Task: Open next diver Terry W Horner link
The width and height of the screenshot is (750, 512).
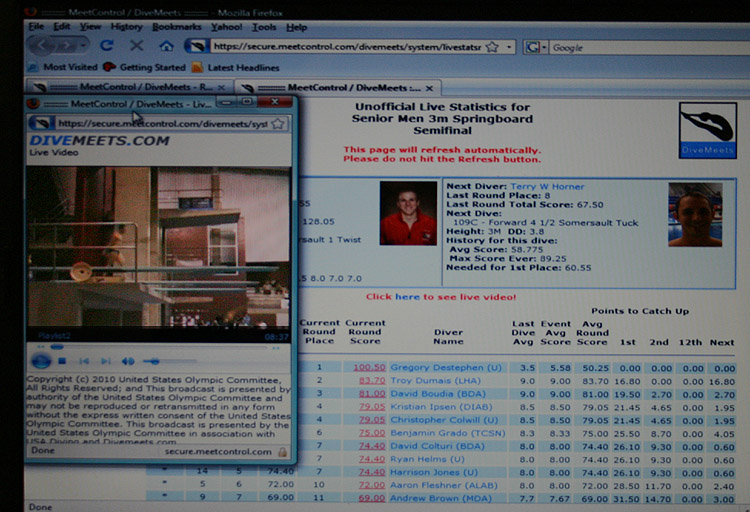Action: point(547,187)
